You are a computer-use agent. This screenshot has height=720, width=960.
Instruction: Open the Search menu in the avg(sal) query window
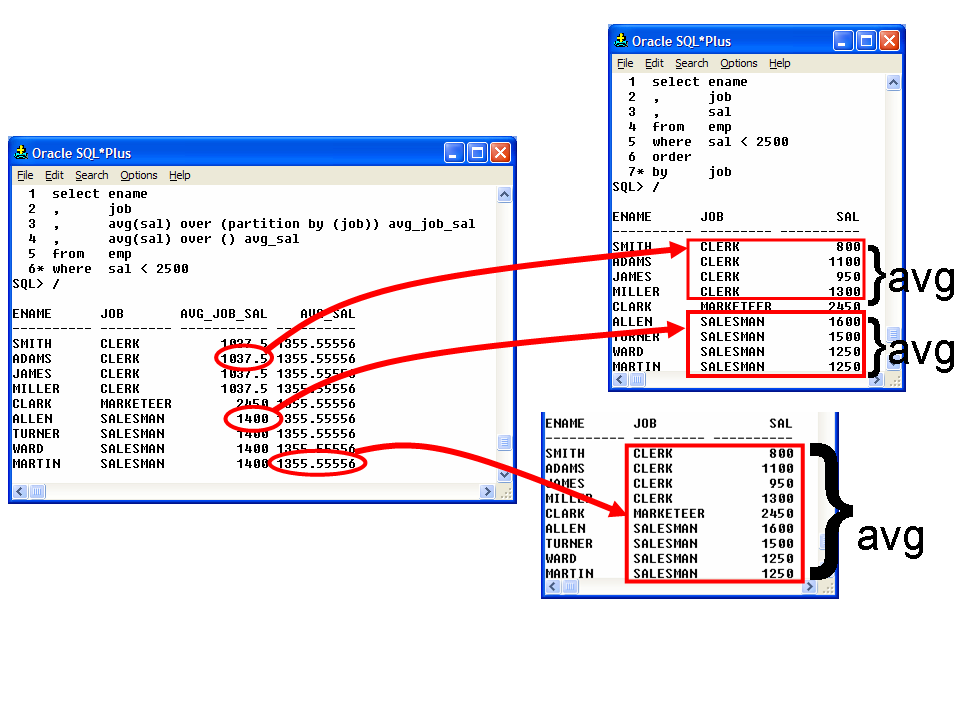click(91, 175)
